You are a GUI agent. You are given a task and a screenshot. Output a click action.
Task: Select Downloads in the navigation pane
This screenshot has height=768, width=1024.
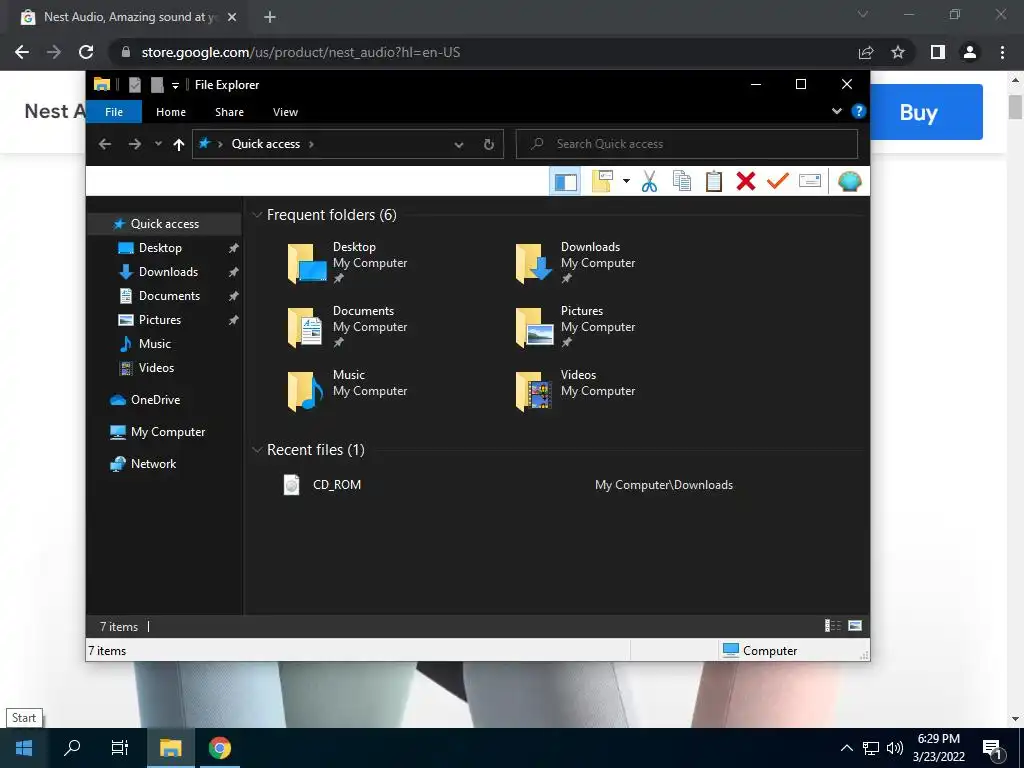(168, 272)
